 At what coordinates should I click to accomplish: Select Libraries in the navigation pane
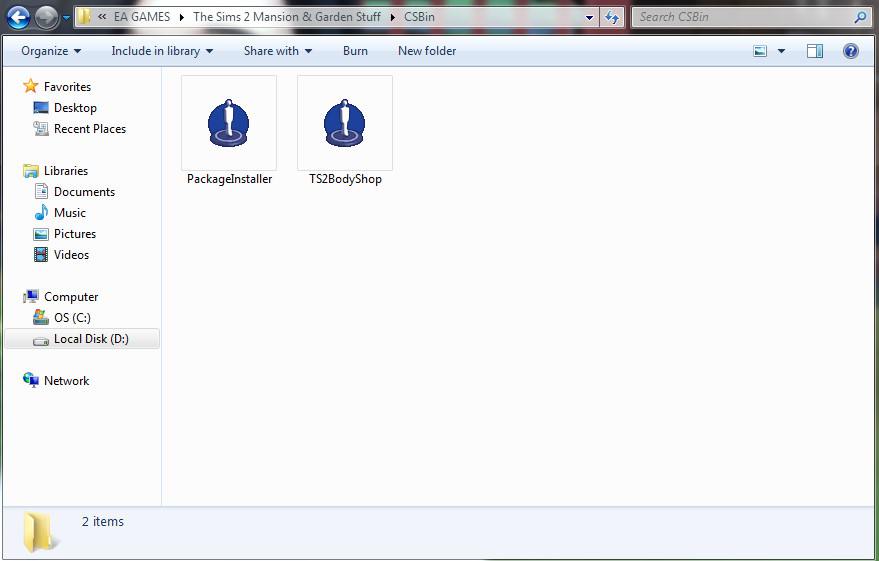[66, 171]
